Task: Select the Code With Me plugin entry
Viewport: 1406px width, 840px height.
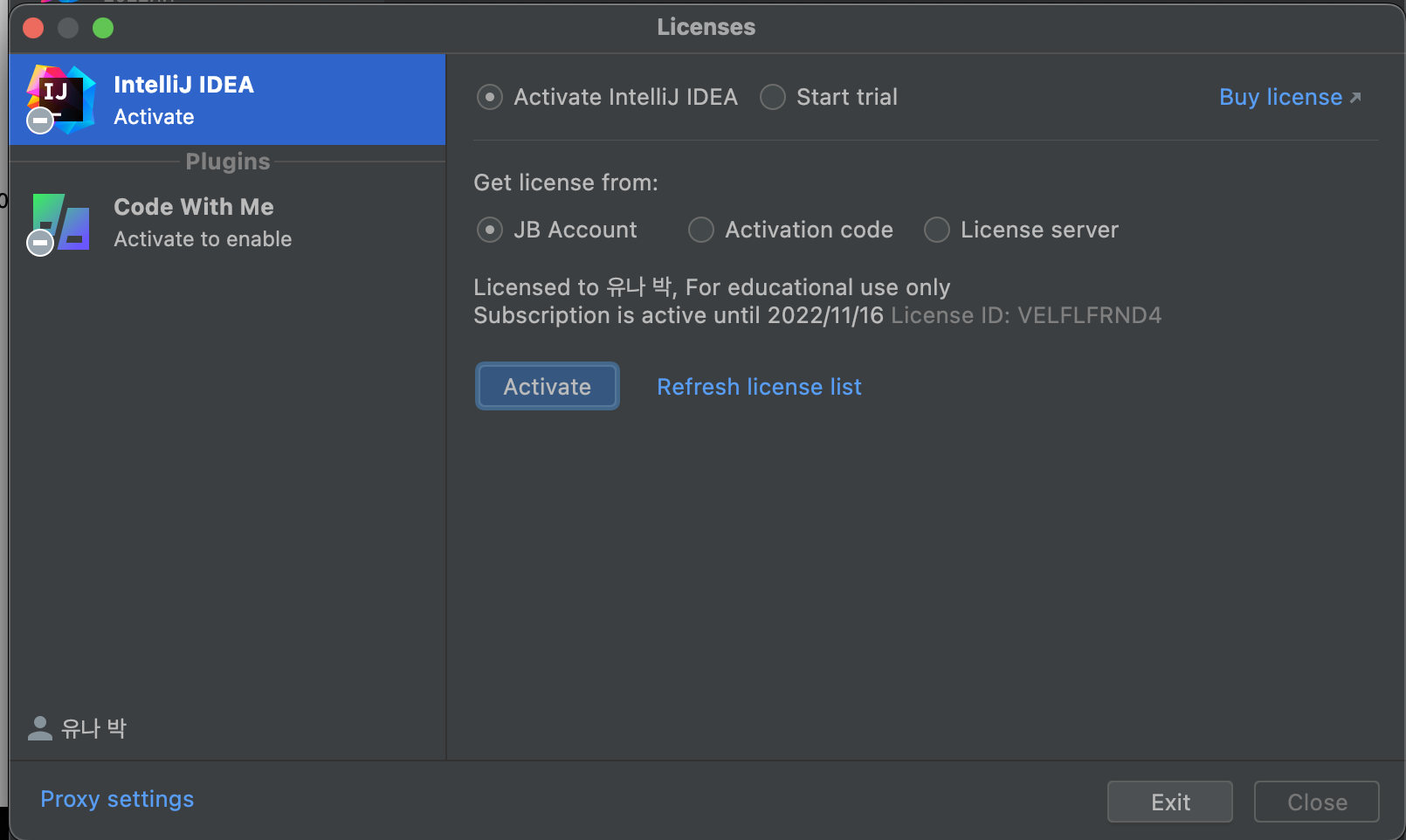Action: click(227, 223)
